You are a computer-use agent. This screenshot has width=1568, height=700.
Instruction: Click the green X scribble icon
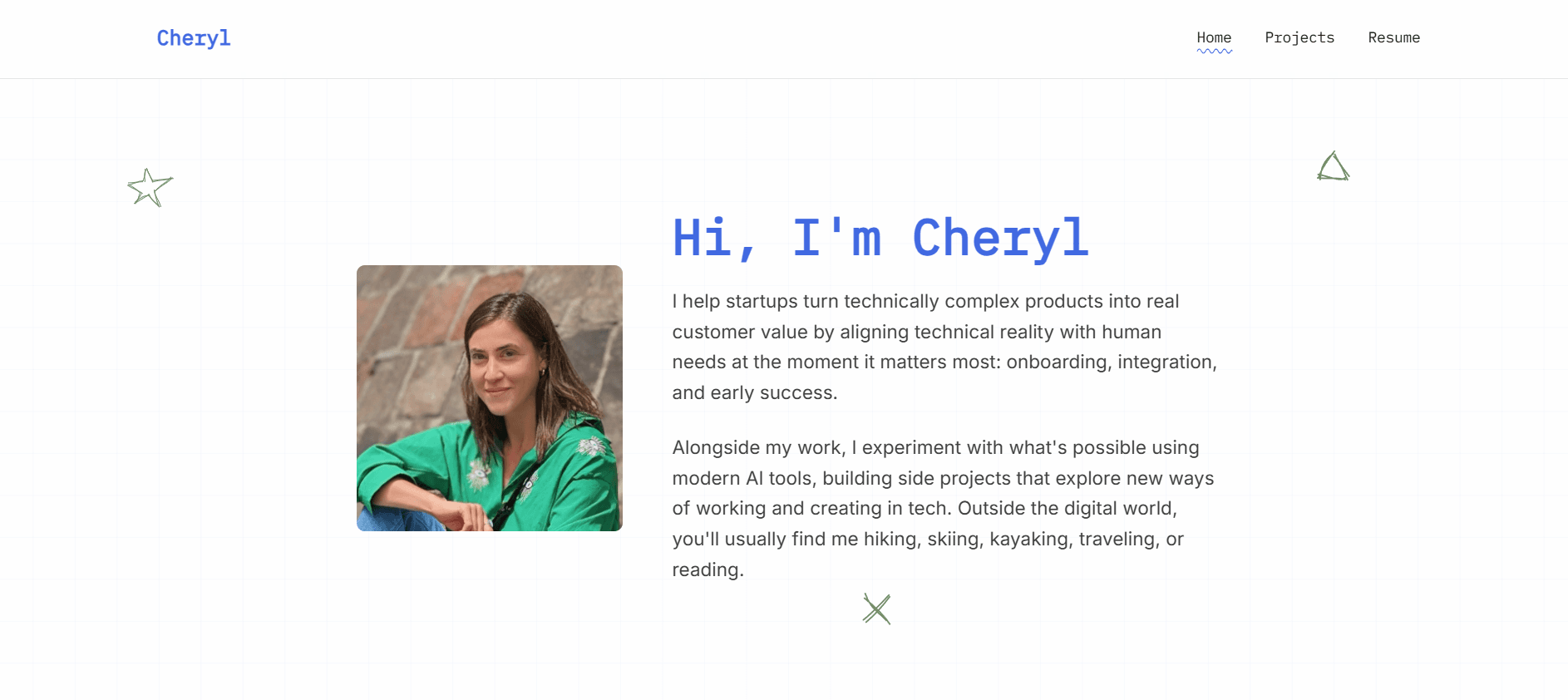pos(876,609)
